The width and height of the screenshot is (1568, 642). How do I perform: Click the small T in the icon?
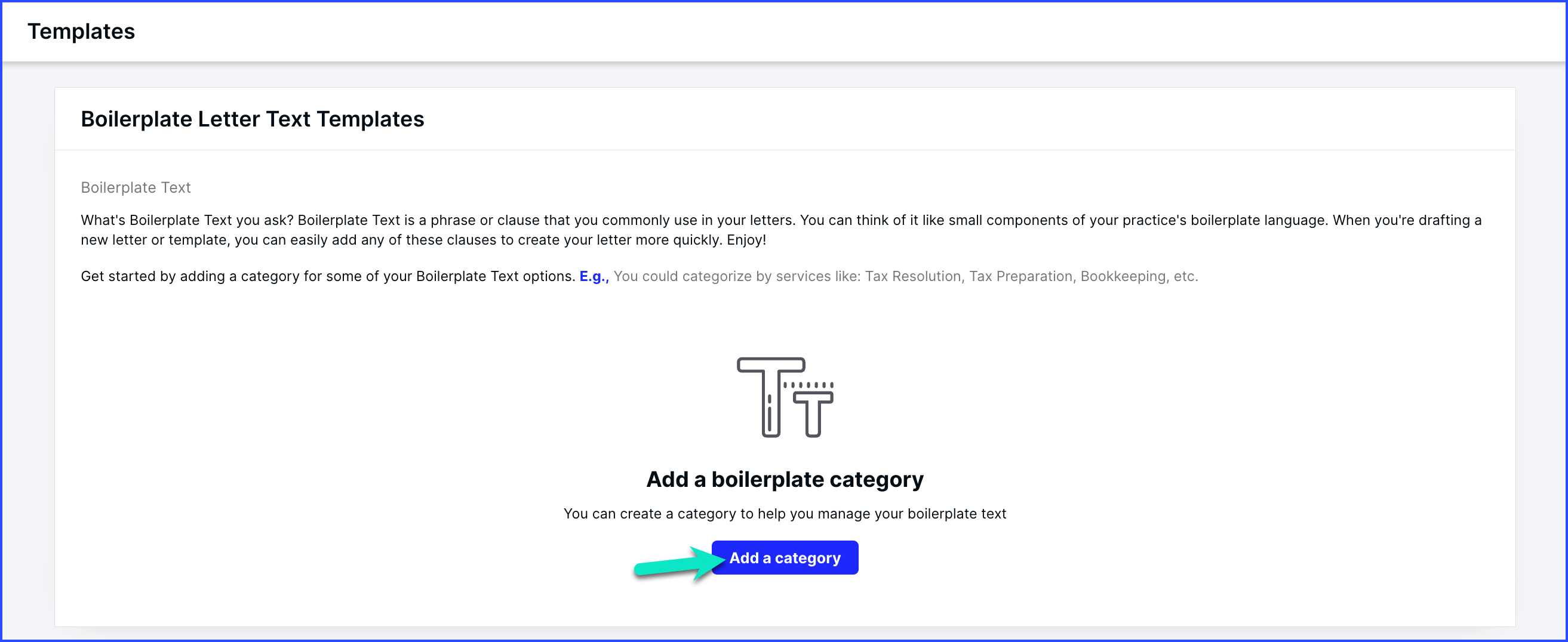(813, 415)
